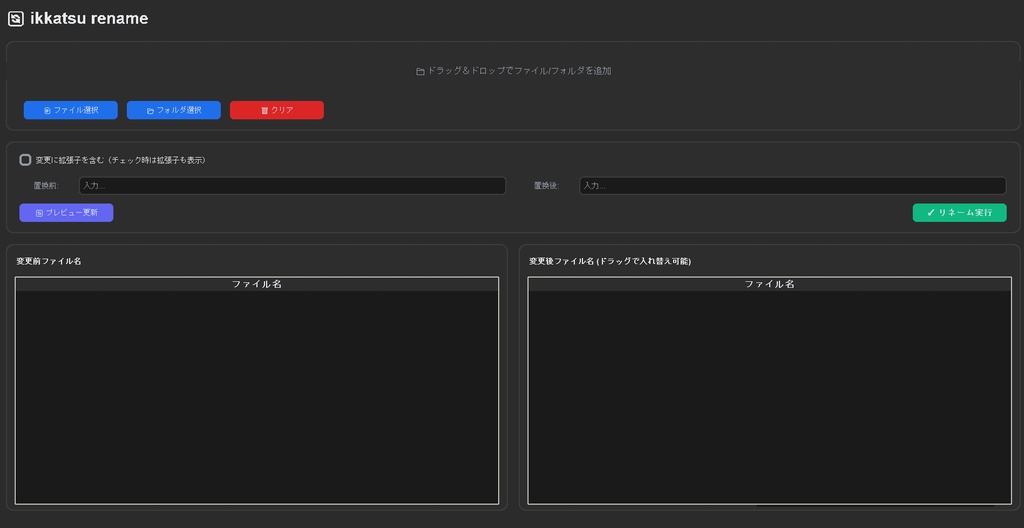Click the red クリア clear button
This screenshot has width=1024, height=528.
(277, 110)
